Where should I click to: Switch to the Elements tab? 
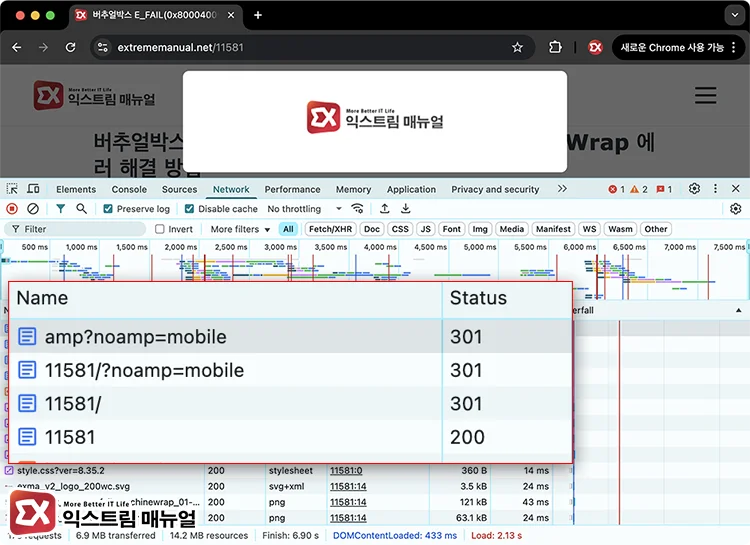[x=76, y=189]
